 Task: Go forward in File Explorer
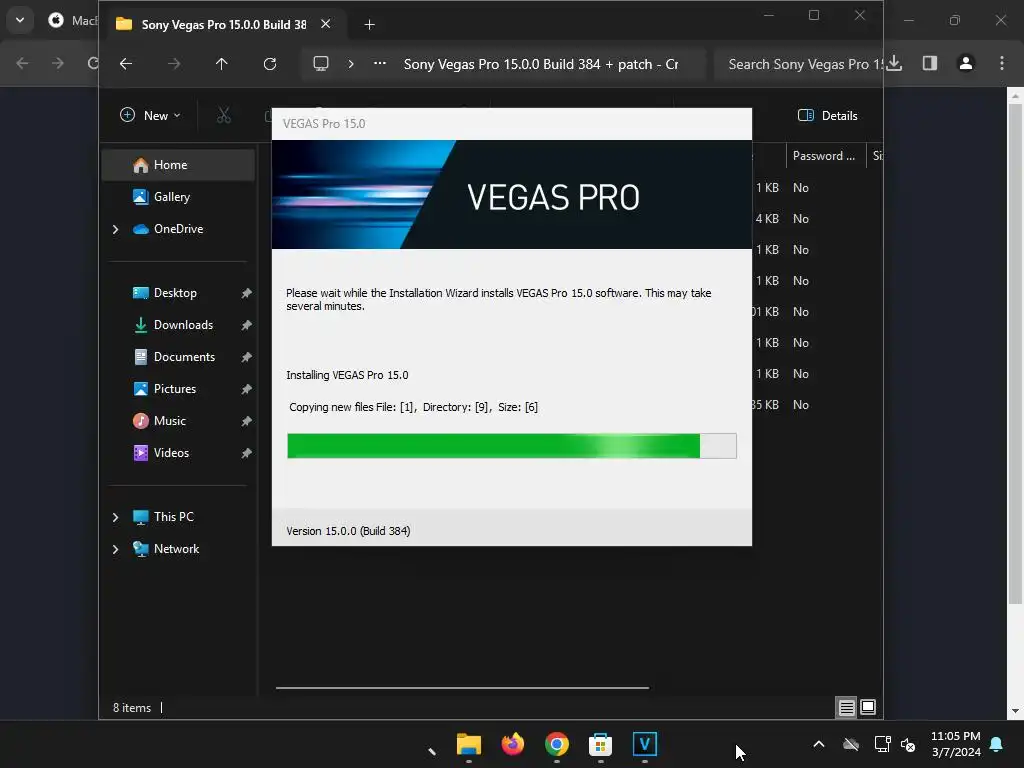pyautogui.click(x=174, y=64)
